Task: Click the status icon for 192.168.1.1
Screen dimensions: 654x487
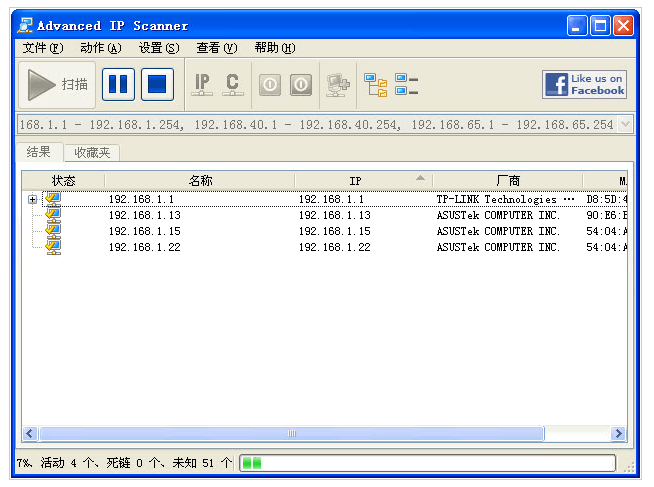Action: pos(53,199)
